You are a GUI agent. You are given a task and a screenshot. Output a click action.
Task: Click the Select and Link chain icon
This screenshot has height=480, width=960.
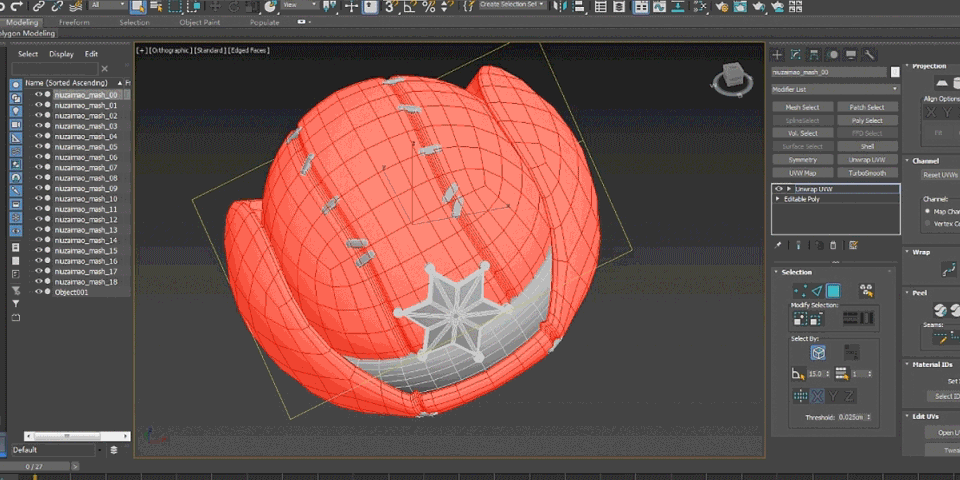pos(39,6)
